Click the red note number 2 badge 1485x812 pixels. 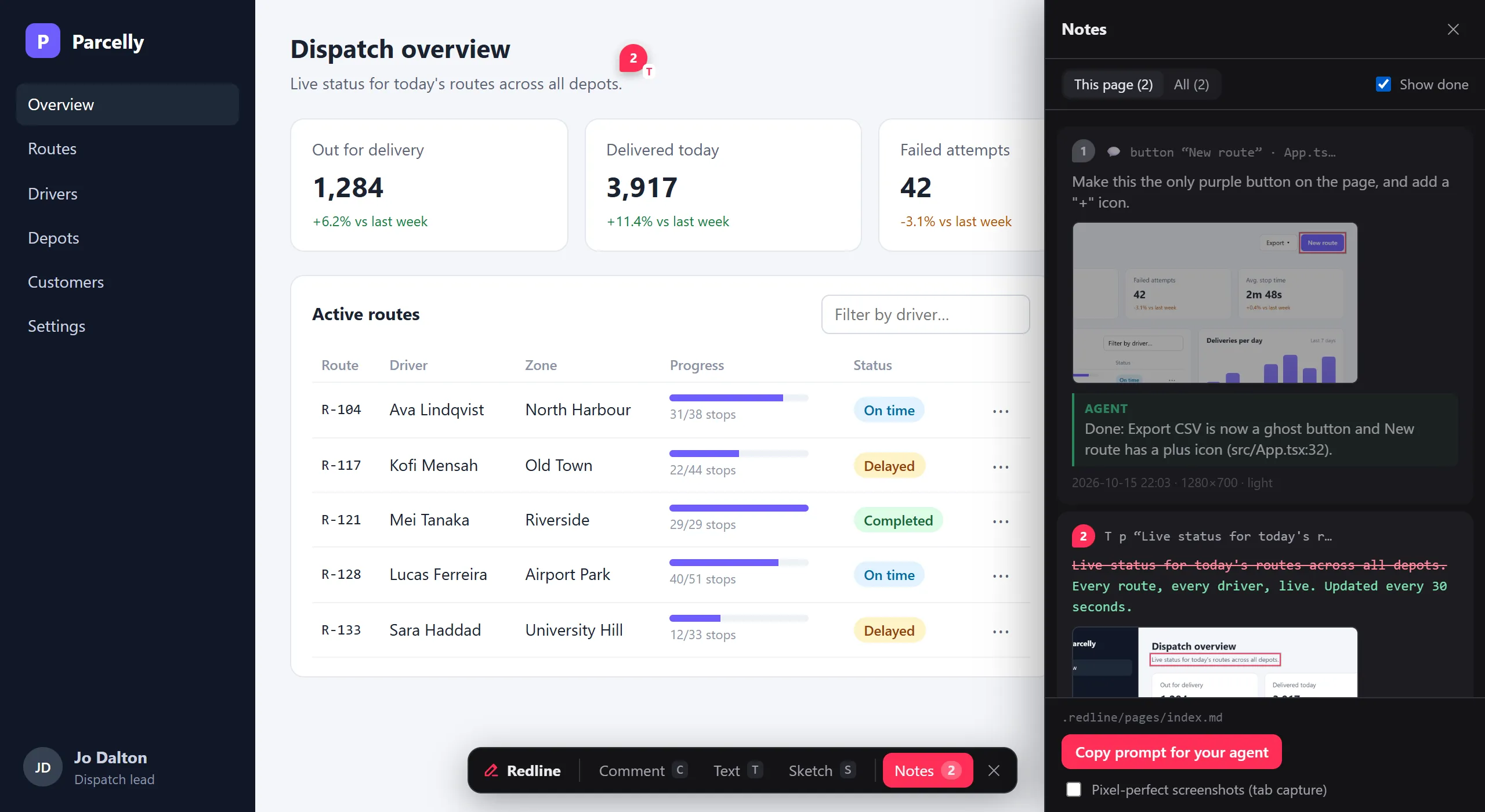point(1083,536)
